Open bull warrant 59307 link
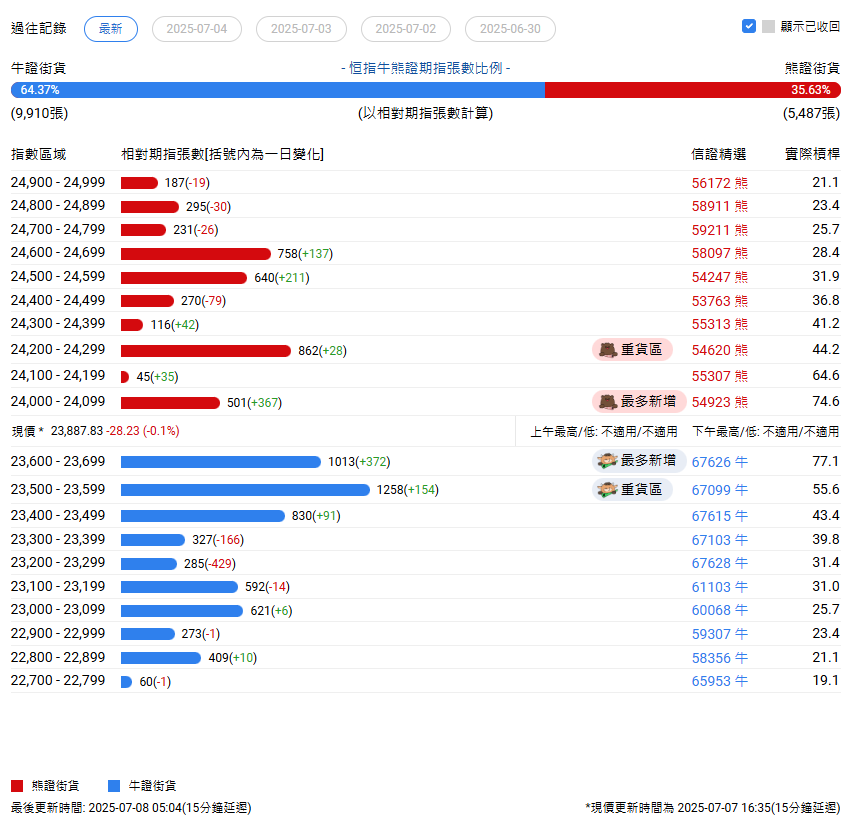 (719, 634)
